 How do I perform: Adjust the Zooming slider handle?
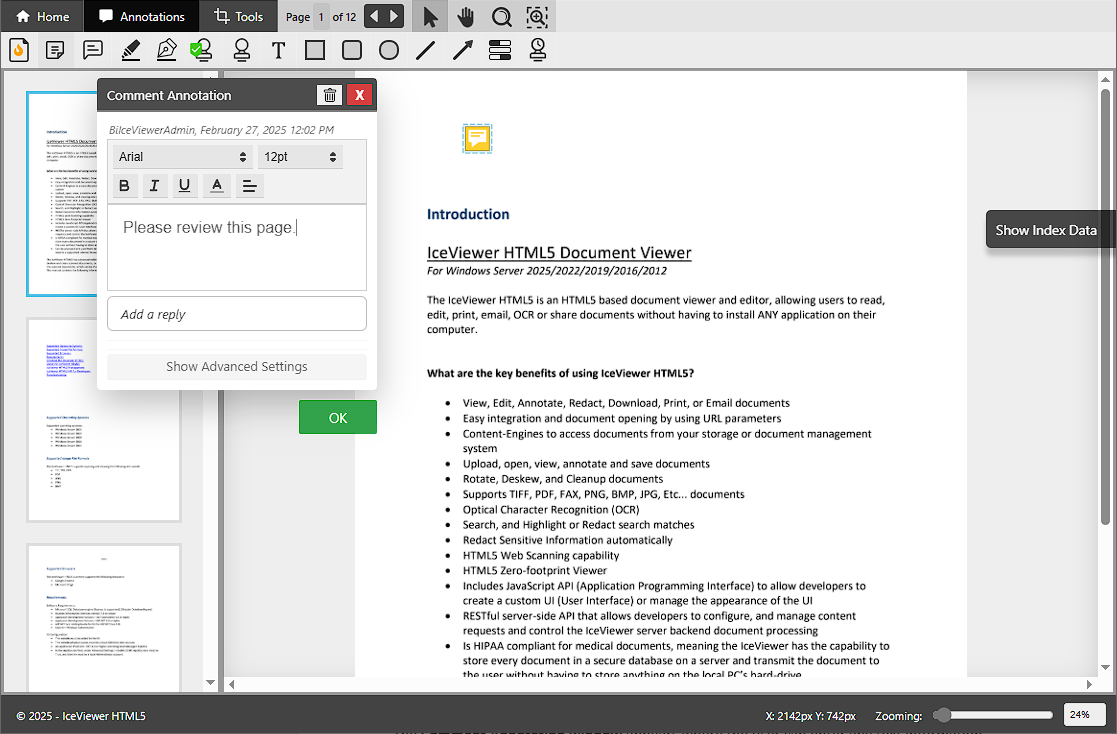941,715
